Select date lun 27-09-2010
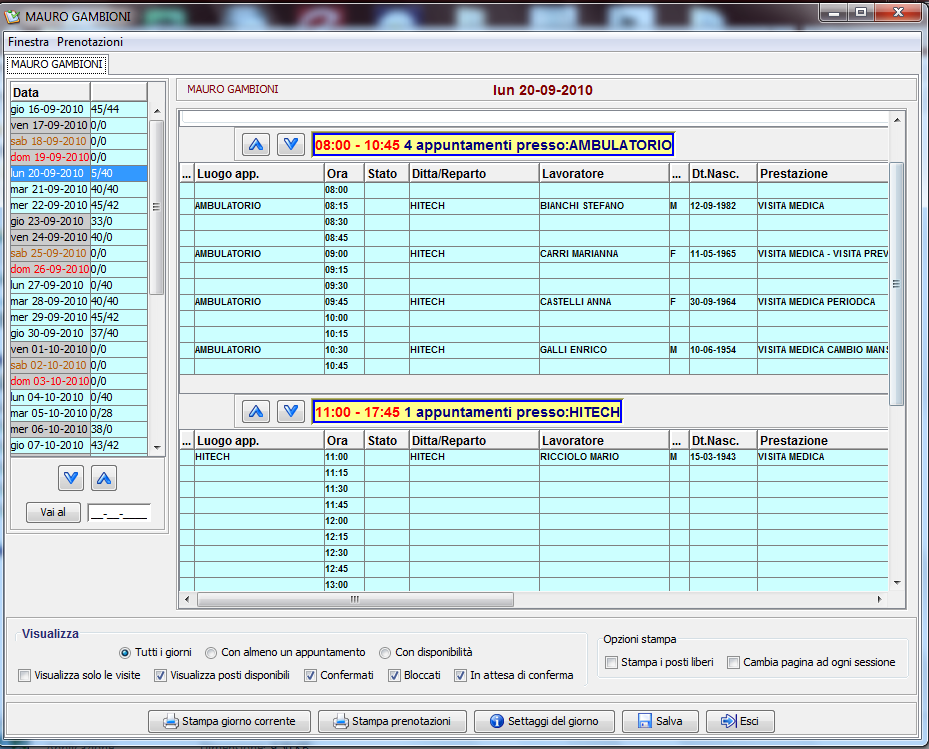This screenshot has height=749, width=929. pyautogui.click(x=79, y=285)
